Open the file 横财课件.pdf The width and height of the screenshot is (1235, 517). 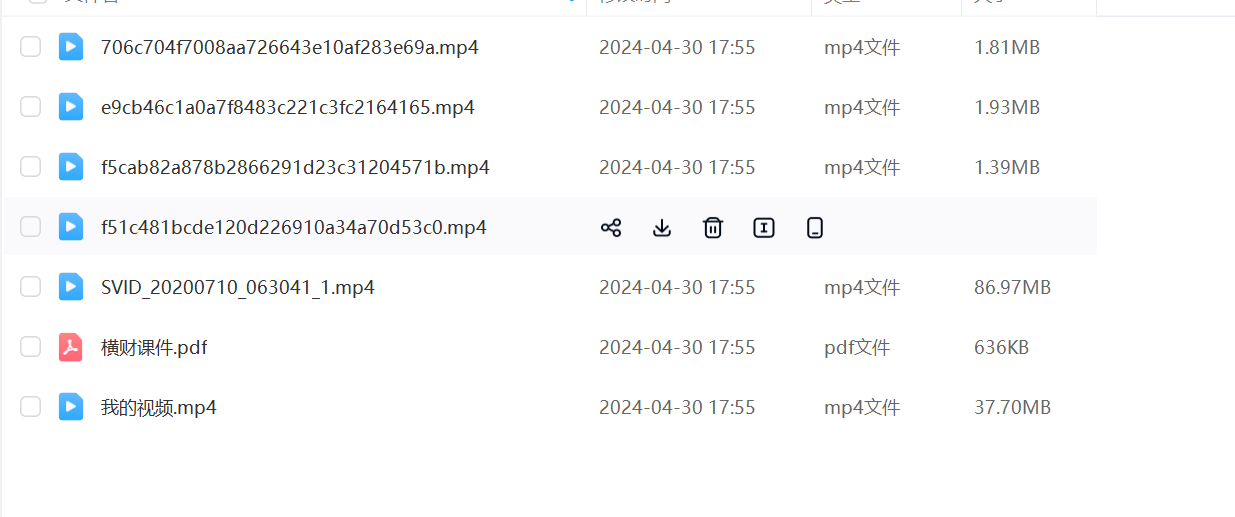(154, 348)
